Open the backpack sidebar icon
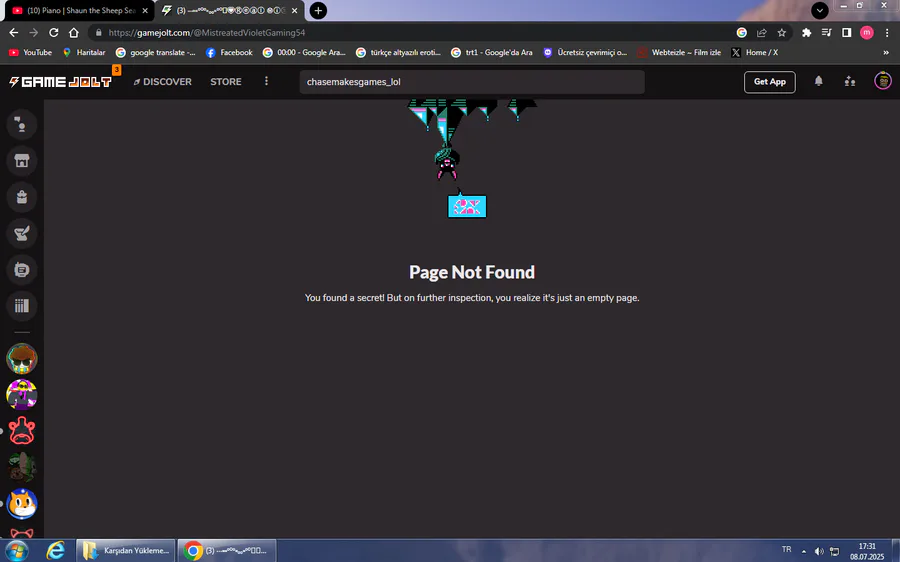900x562 pixels. coord(22,197)
